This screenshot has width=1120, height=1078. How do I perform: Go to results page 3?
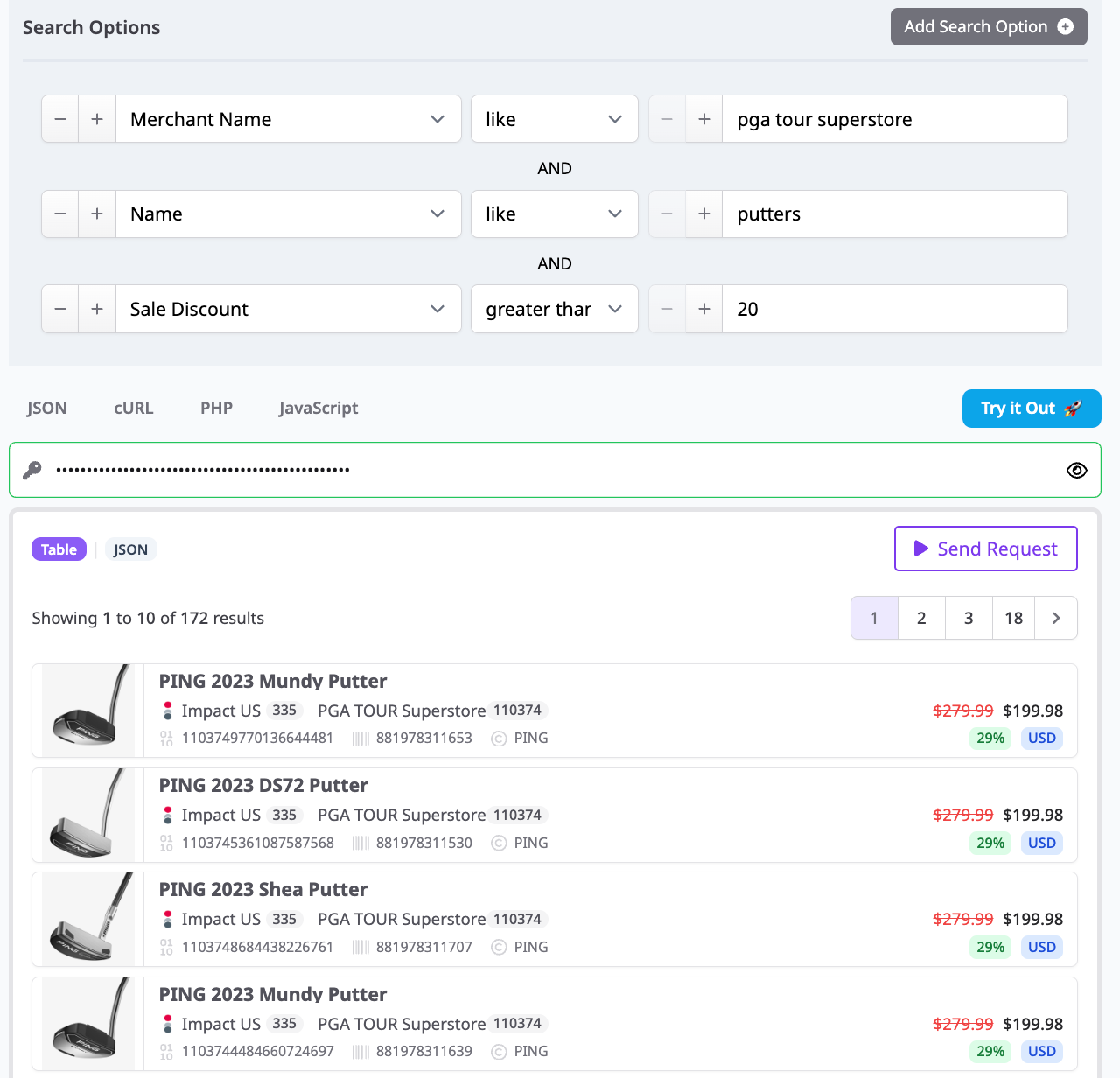969,619
